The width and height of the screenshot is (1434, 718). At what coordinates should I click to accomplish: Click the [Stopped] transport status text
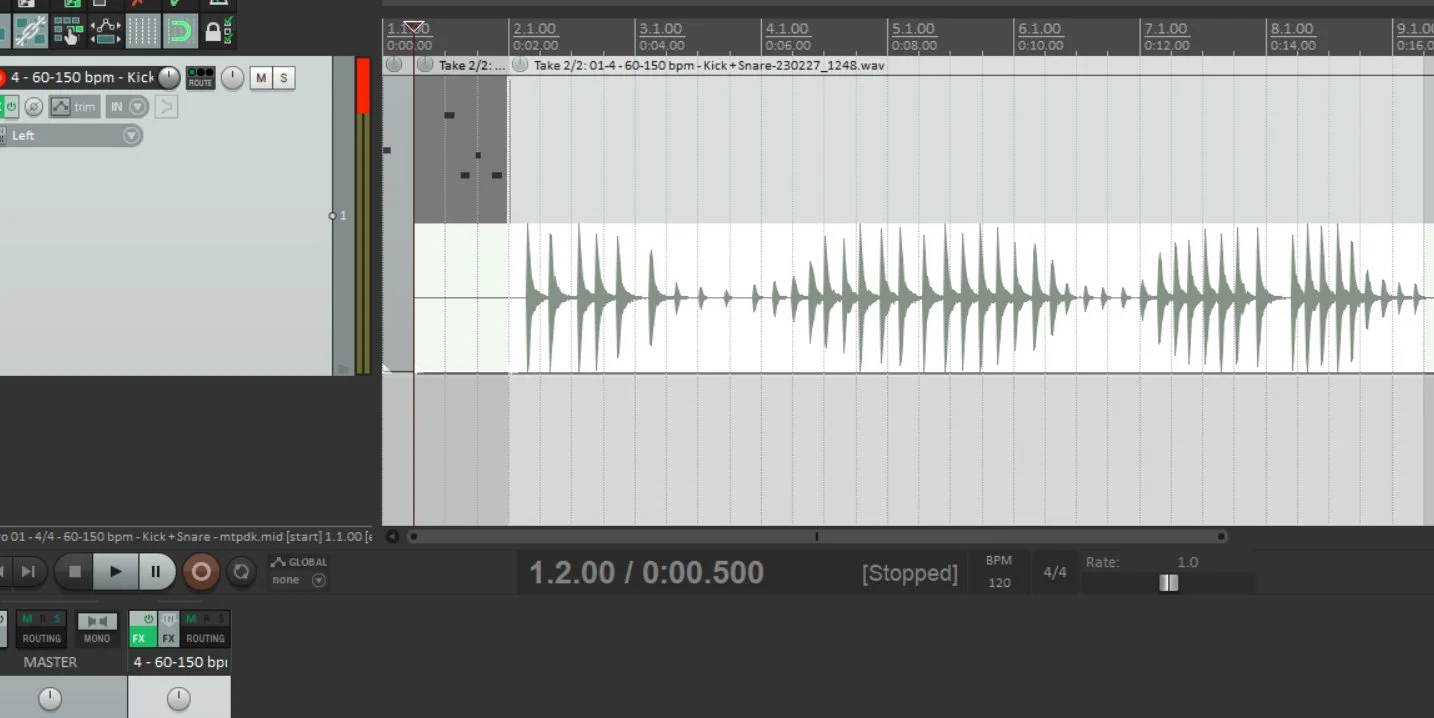(910, 574)
